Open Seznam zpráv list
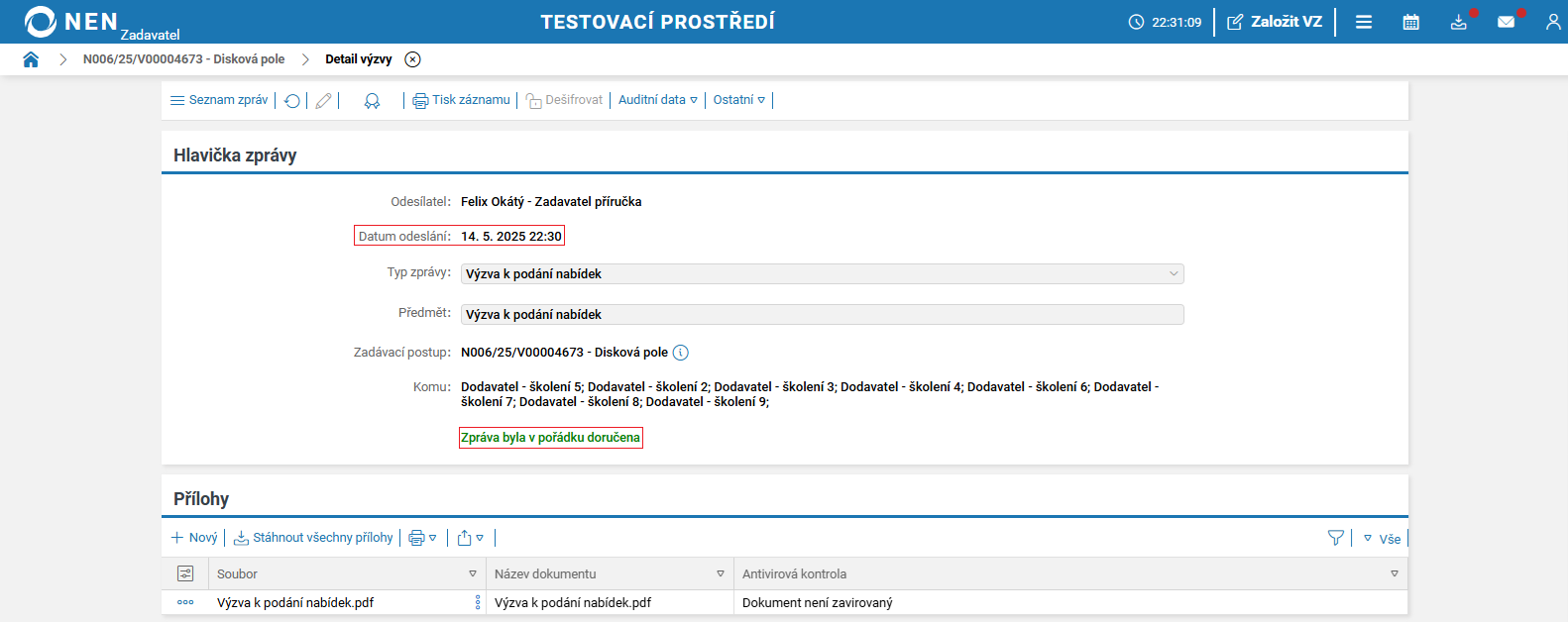This screenshot has width=1568, height=622. (x=219, y=100)
